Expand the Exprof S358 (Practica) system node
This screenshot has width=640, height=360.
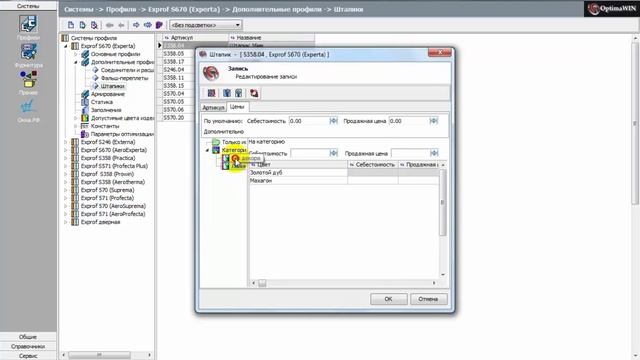tap(66, 158)
